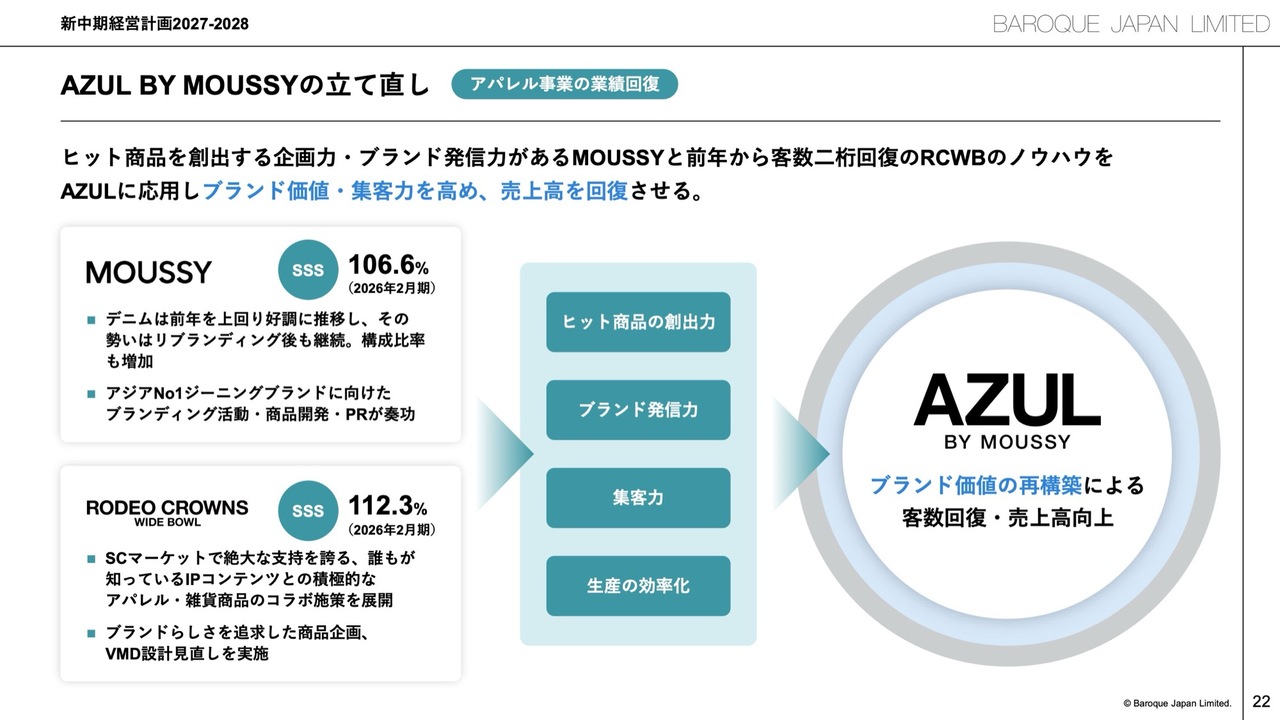
Task: Click the SSS circle in the MOUSSY card
Action: [308, 270]
